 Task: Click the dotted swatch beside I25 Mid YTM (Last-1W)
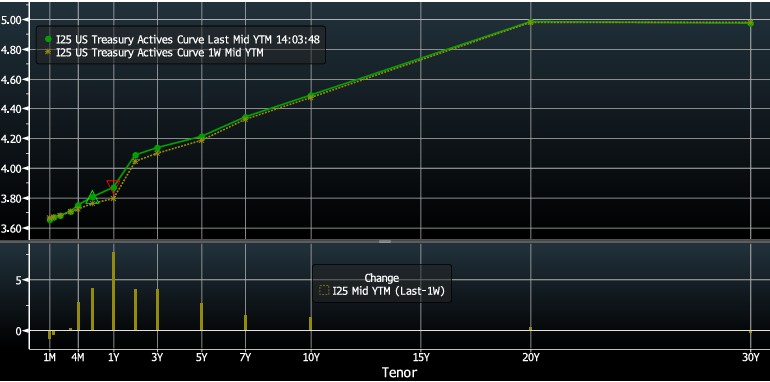tap(324, 291)
